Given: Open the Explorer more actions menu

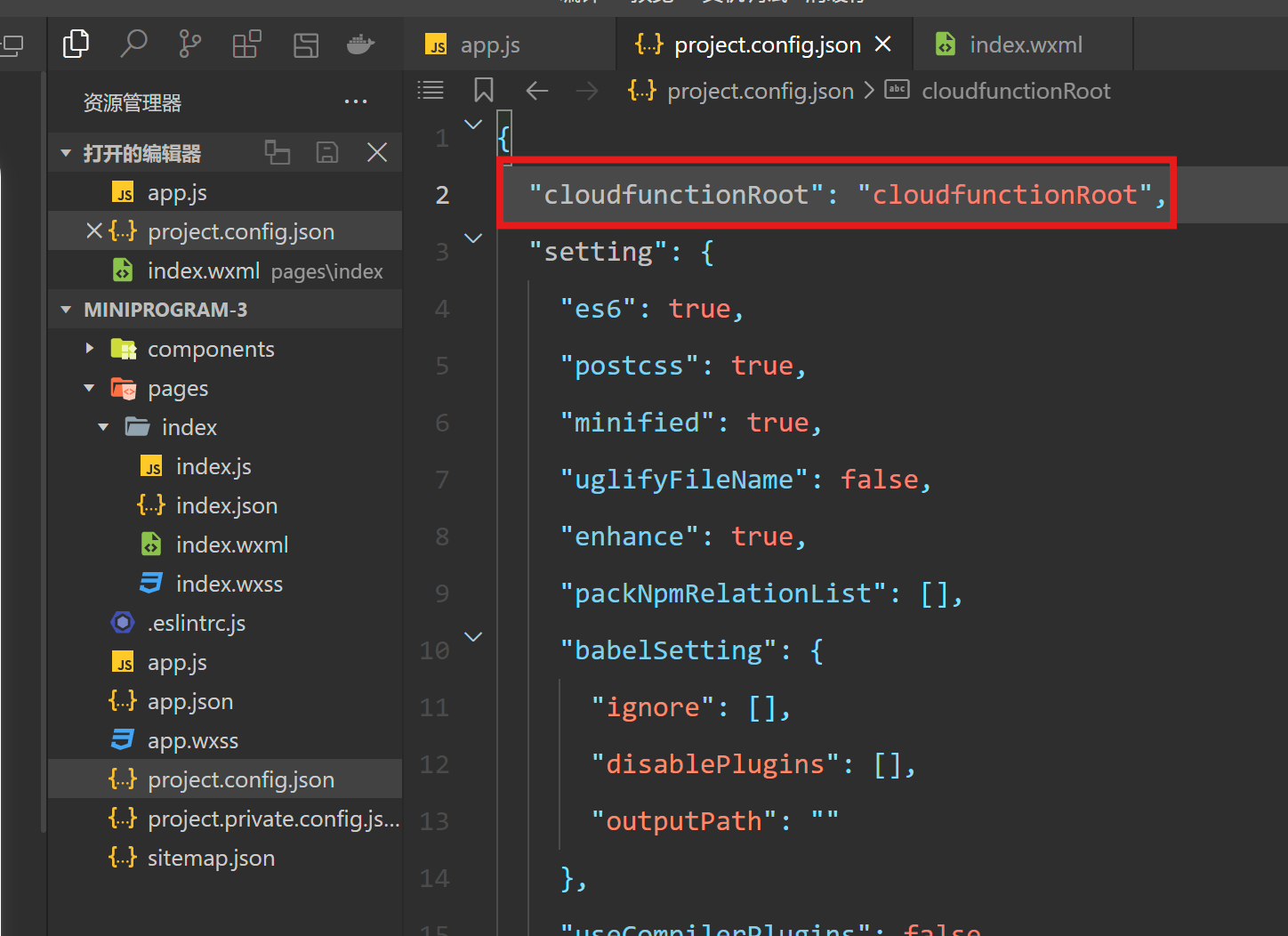Looking at the screenshot, I should (x=356, y=101).
